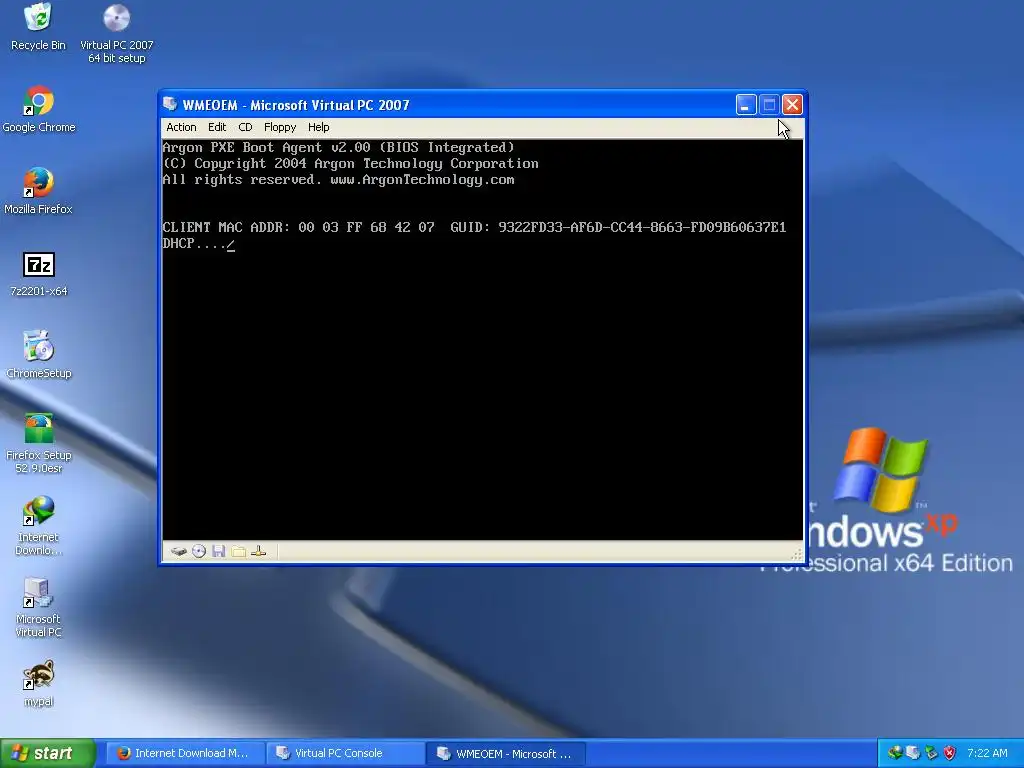The image size is (1024, 768).
Task: Open the Action menu in Virtual PC
Action: tap(181, 127)
